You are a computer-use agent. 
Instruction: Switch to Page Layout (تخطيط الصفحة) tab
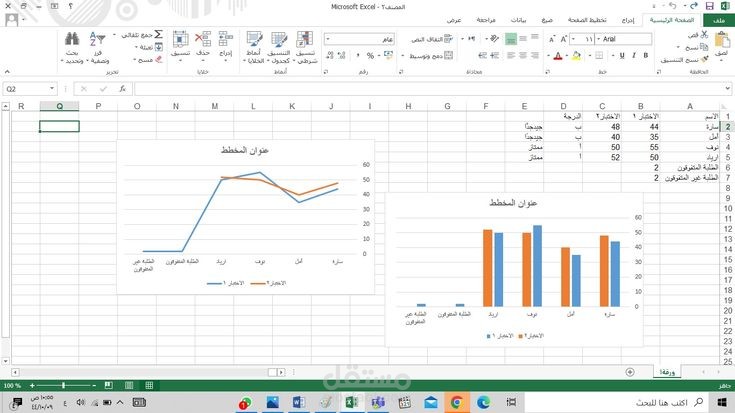[587, 20]
